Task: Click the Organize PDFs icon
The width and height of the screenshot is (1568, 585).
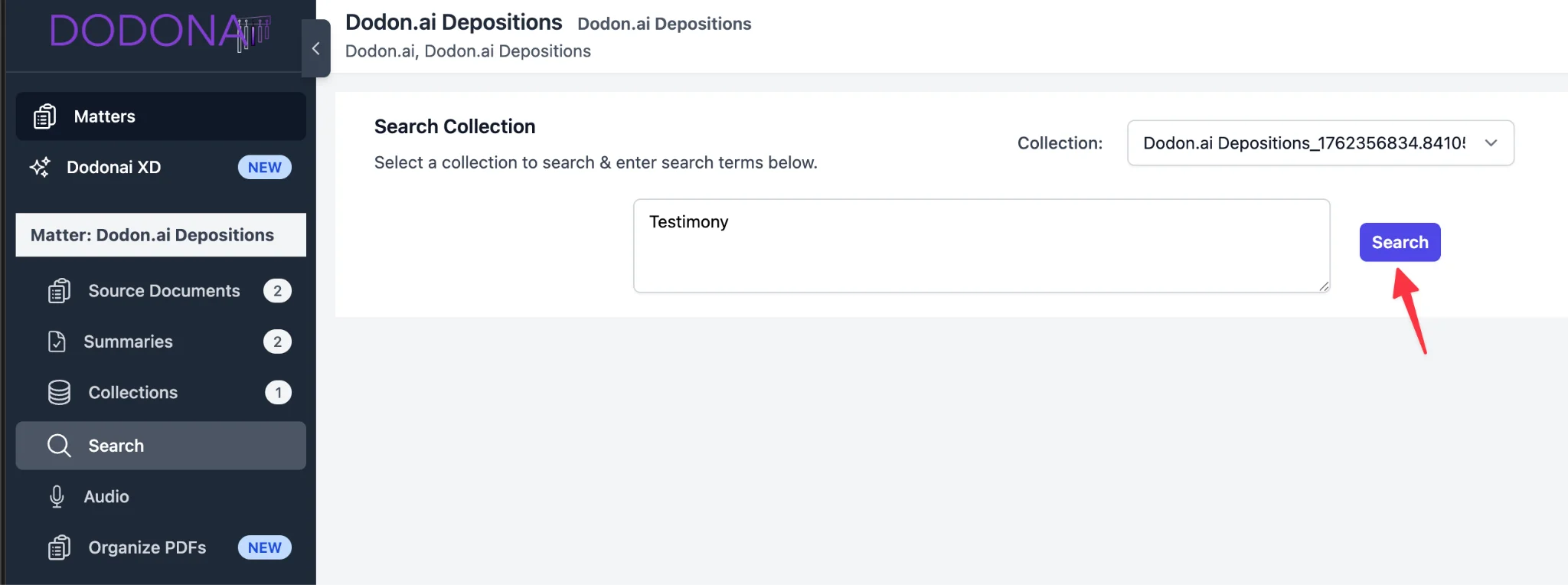Action: point(59,547)
